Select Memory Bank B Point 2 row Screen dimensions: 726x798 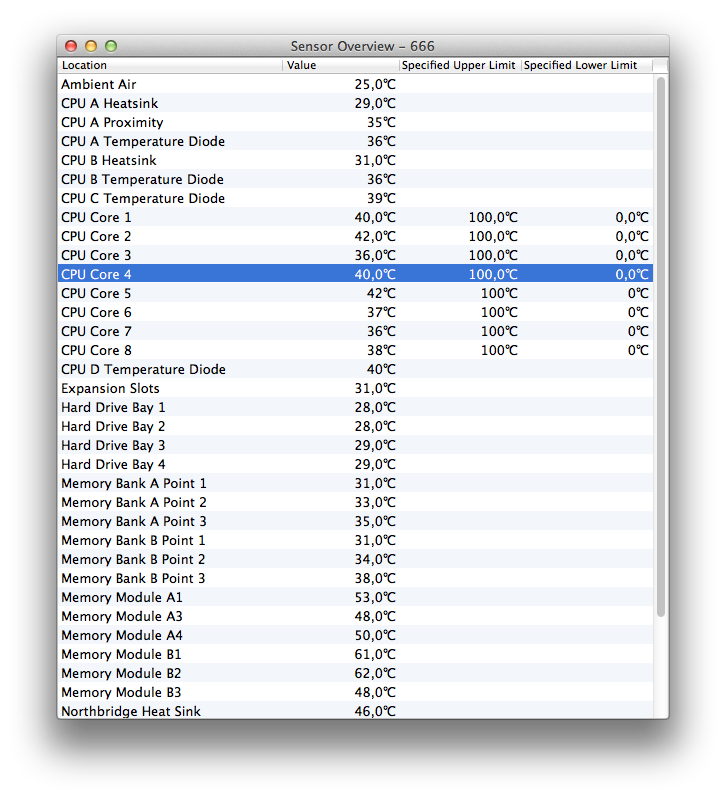click(355, 559)
